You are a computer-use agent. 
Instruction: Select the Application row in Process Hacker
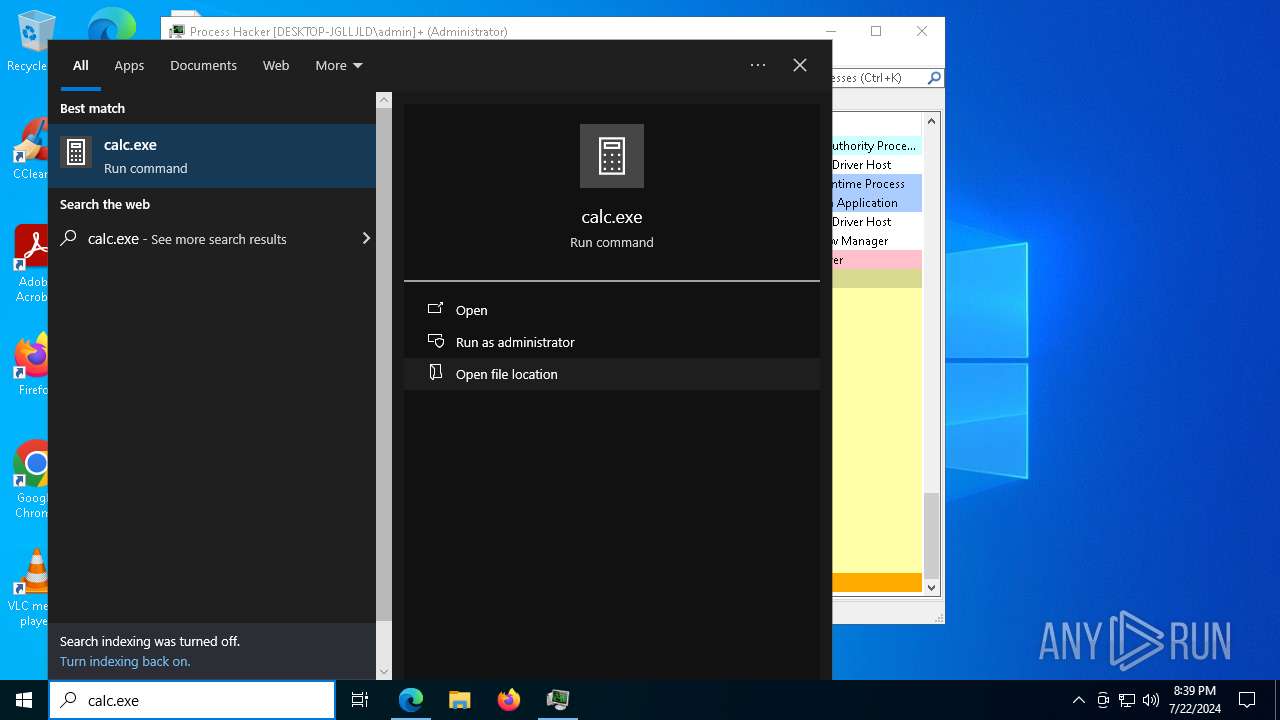(877, 202)
